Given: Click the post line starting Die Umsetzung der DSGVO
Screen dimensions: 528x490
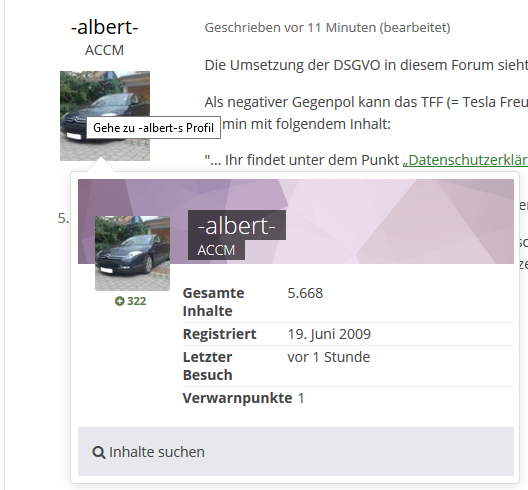Looking at the screenshot, I should 366,65.
